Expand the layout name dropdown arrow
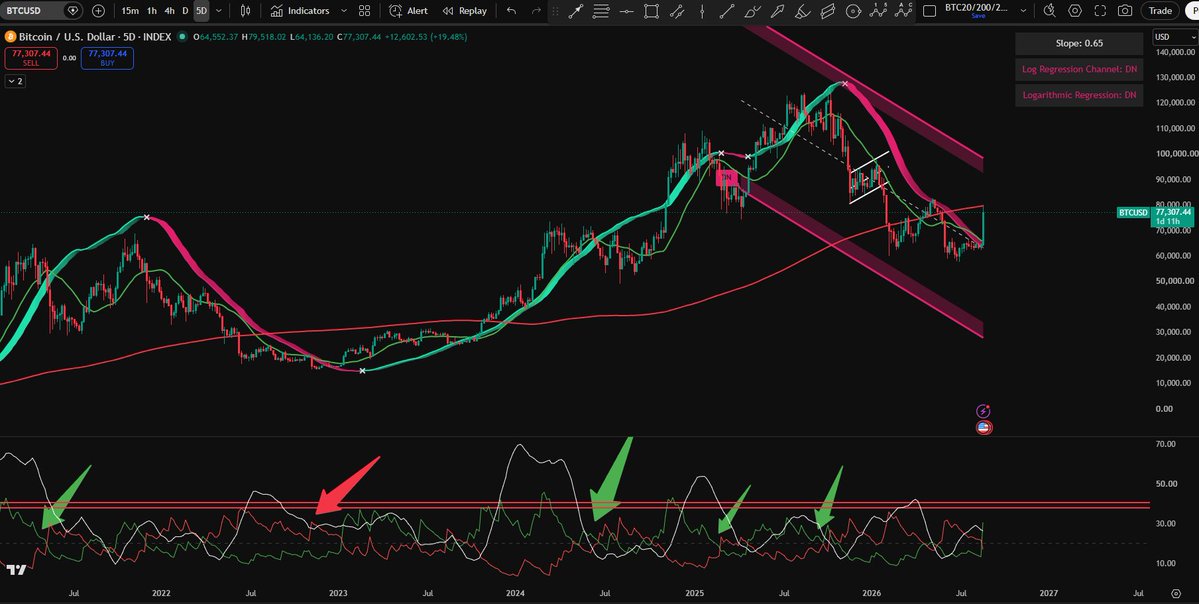1199x604 pixels. (x=1023, y=11)
